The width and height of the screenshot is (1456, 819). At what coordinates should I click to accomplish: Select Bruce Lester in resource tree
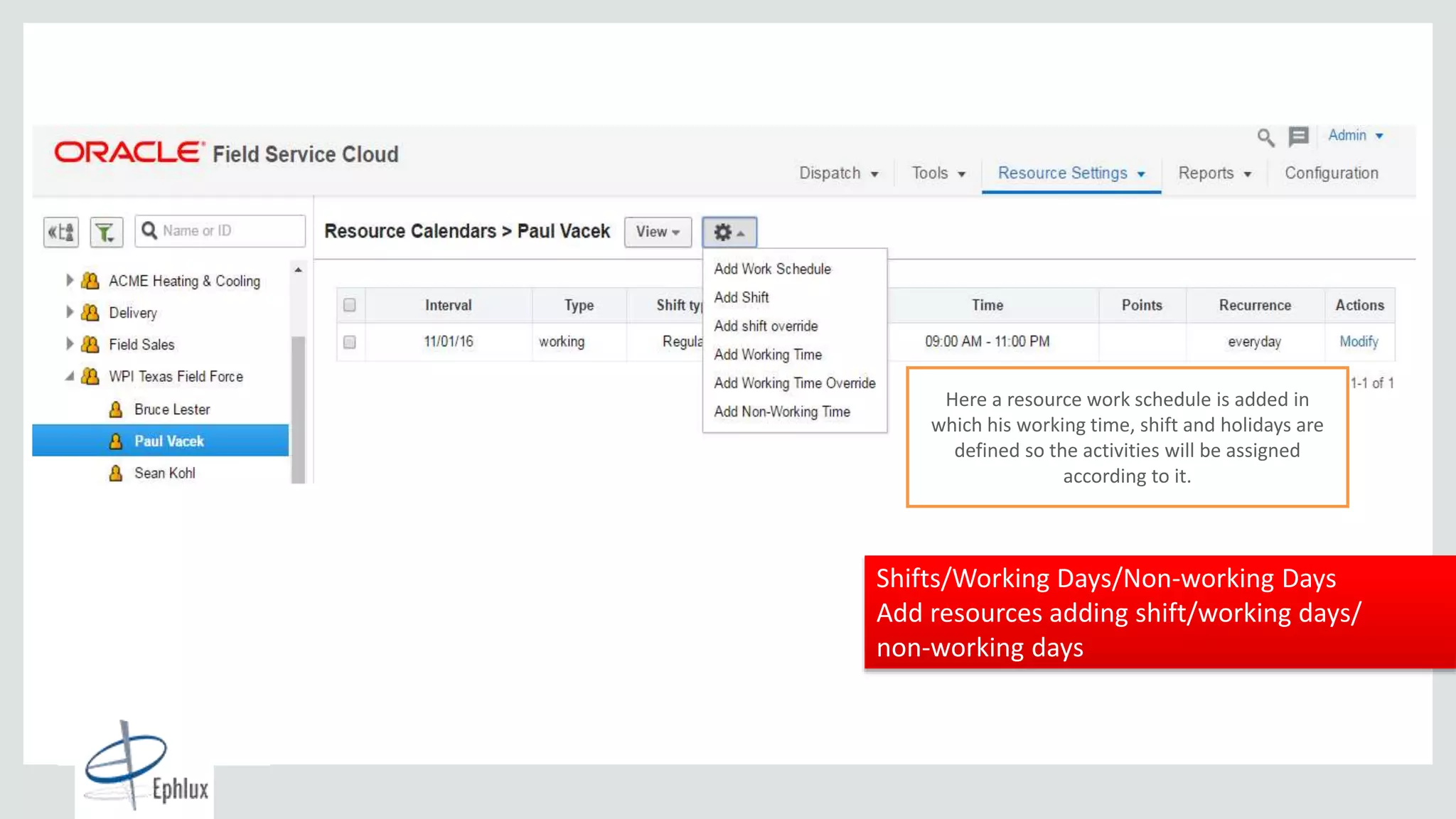(x=172, y=409)
